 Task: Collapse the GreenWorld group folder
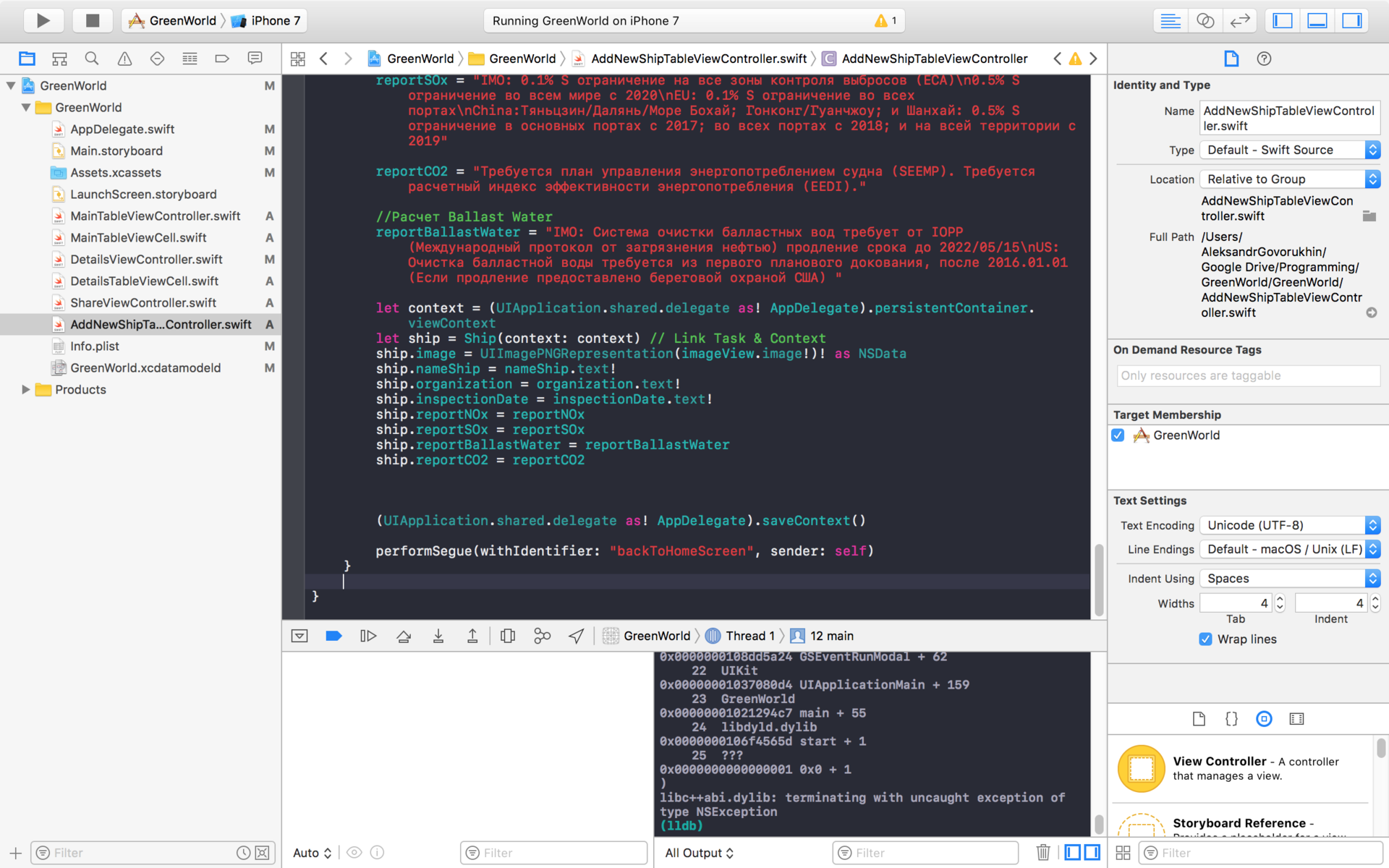(x=26, y=107)
